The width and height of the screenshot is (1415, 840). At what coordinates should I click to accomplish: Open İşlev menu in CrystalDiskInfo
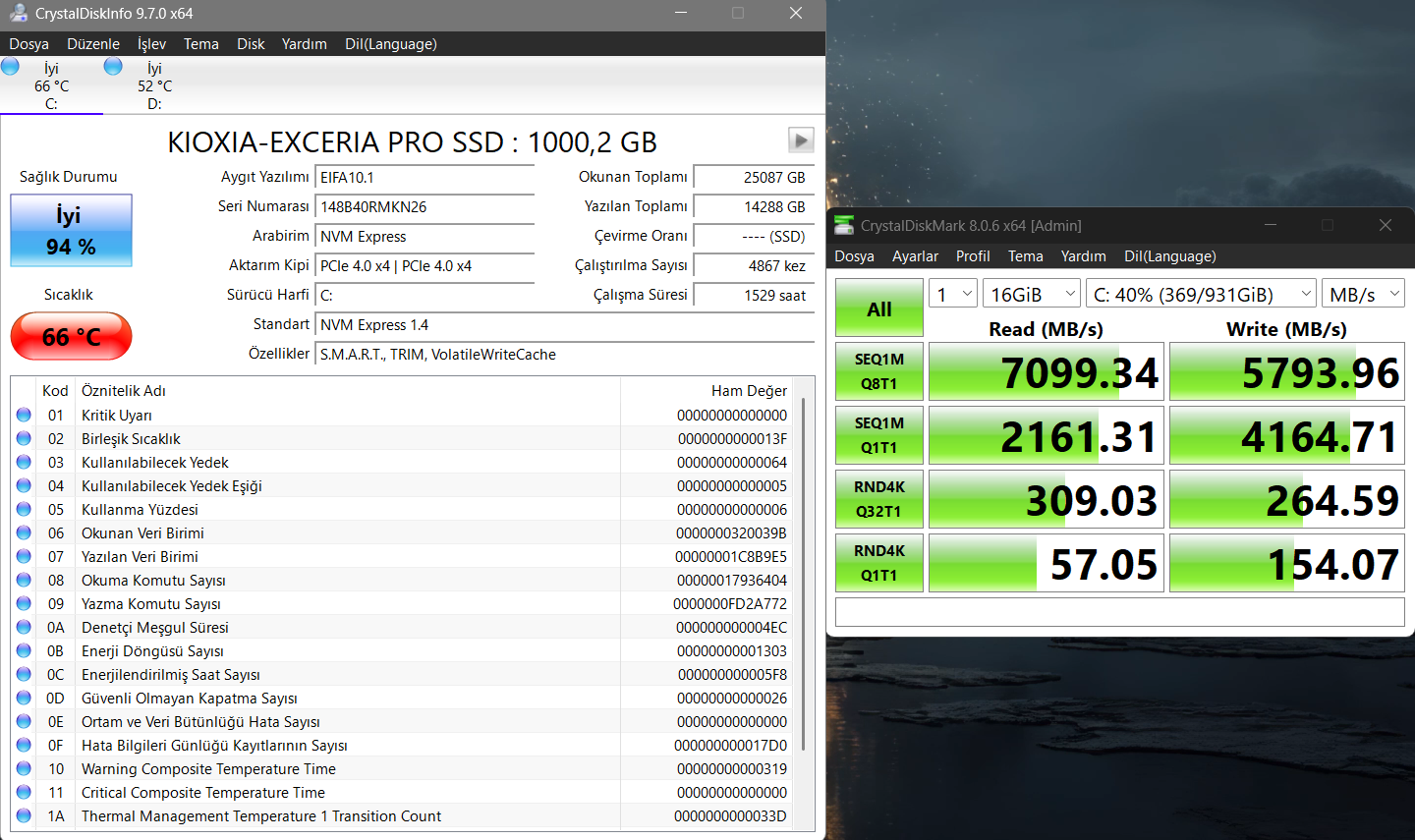coord(151,43)
